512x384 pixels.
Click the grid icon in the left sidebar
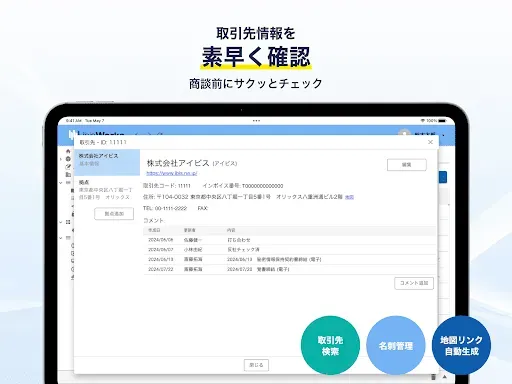click(x=68, y=222)
